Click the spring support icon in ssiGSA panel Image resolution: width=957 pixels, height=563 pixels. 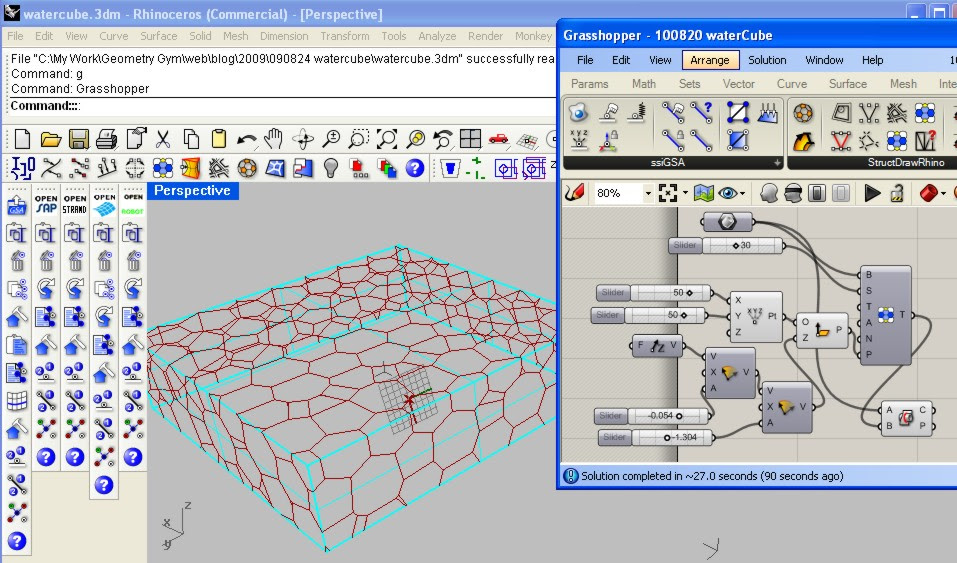pos(637,112)
